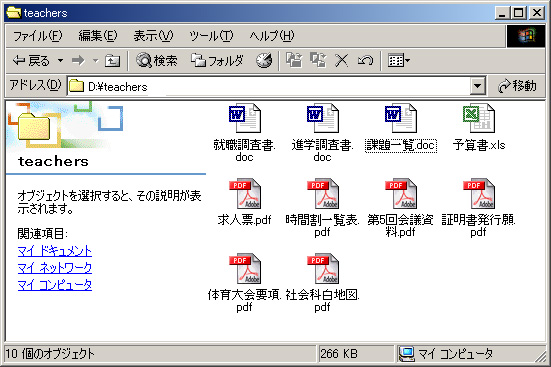Open the 表示(V) menu
This screenshot has height=367, width=551.
(x=153, y=36)
